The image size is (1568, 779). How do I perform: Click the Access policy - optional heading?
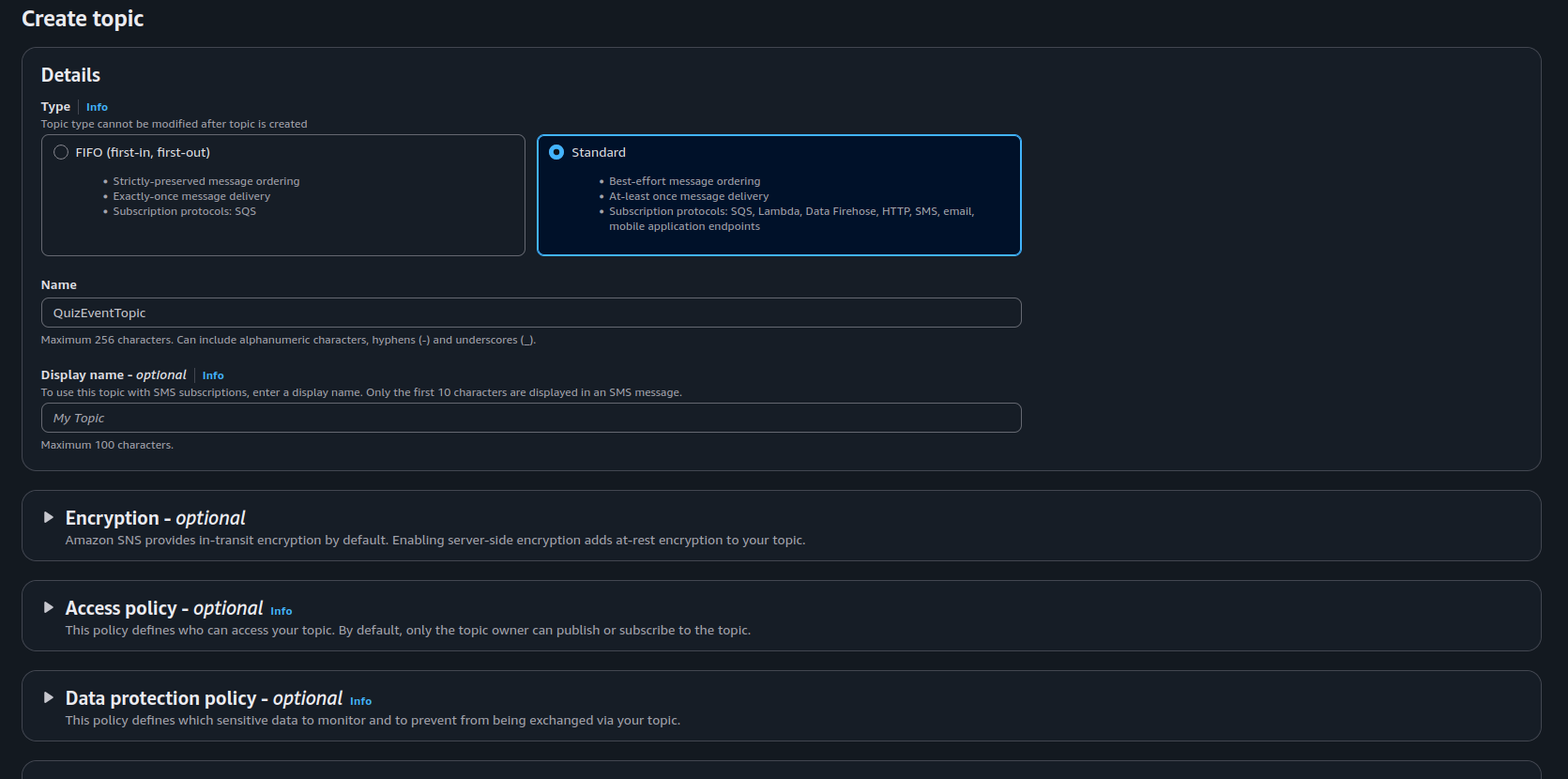pyautogui.click(x=163, y=608)
